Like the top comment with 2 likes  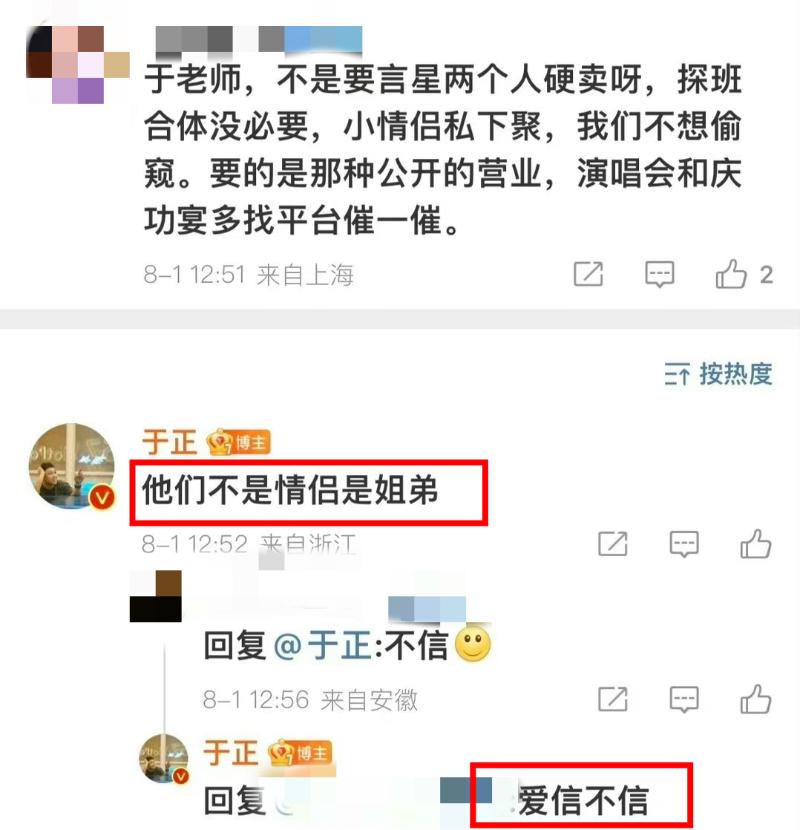[x=731, y=274]
